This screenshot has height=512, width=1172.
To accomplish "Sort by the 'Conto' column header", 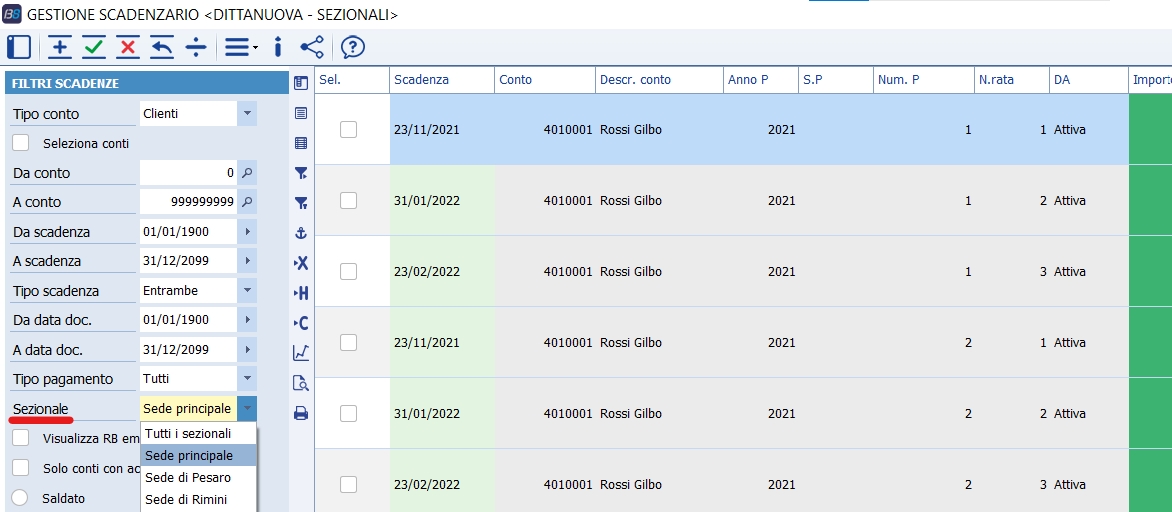I will [545, 79].
